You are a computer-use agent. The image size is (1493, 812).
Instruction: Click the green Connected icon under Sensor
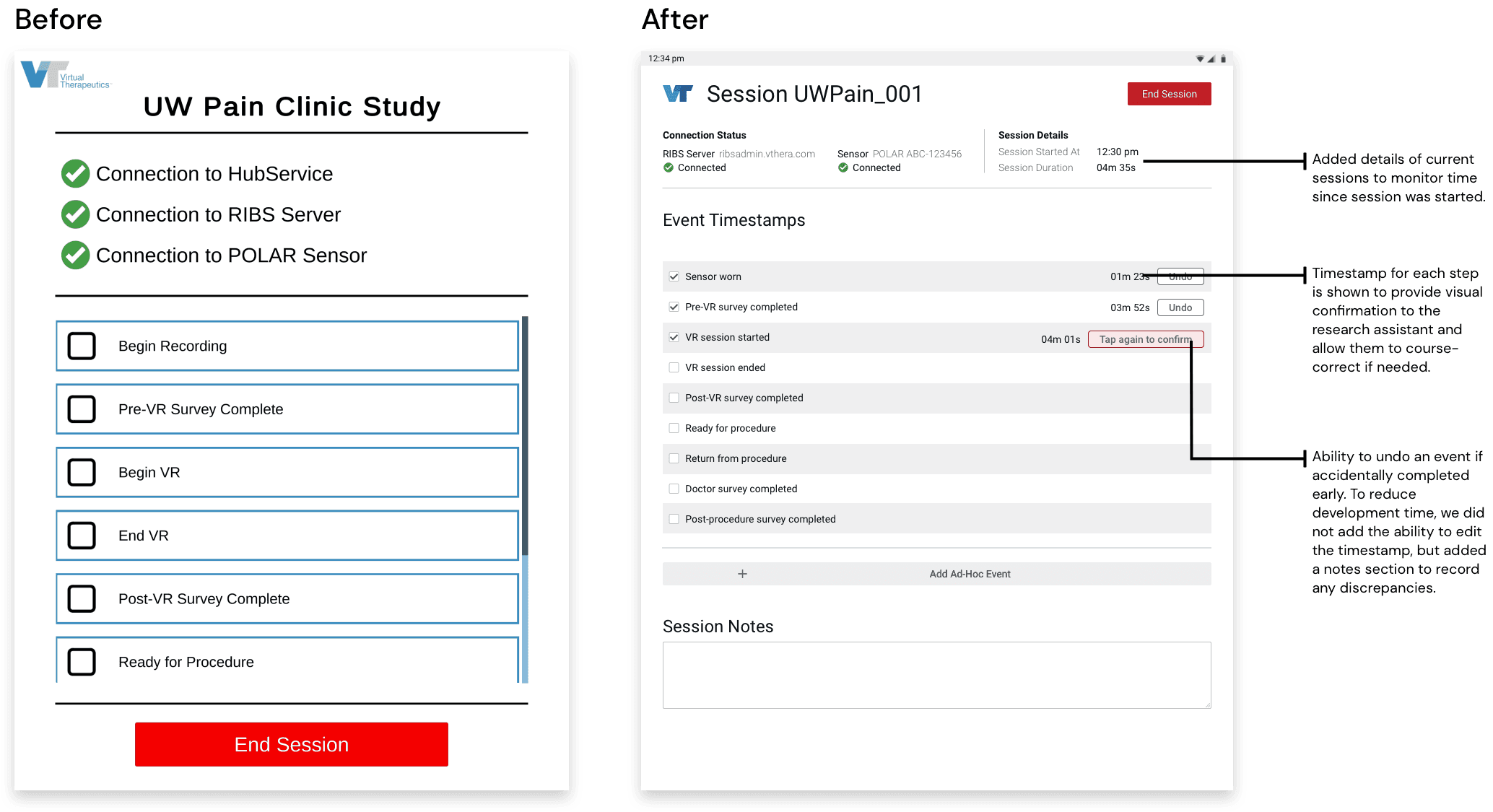[843, 167]
